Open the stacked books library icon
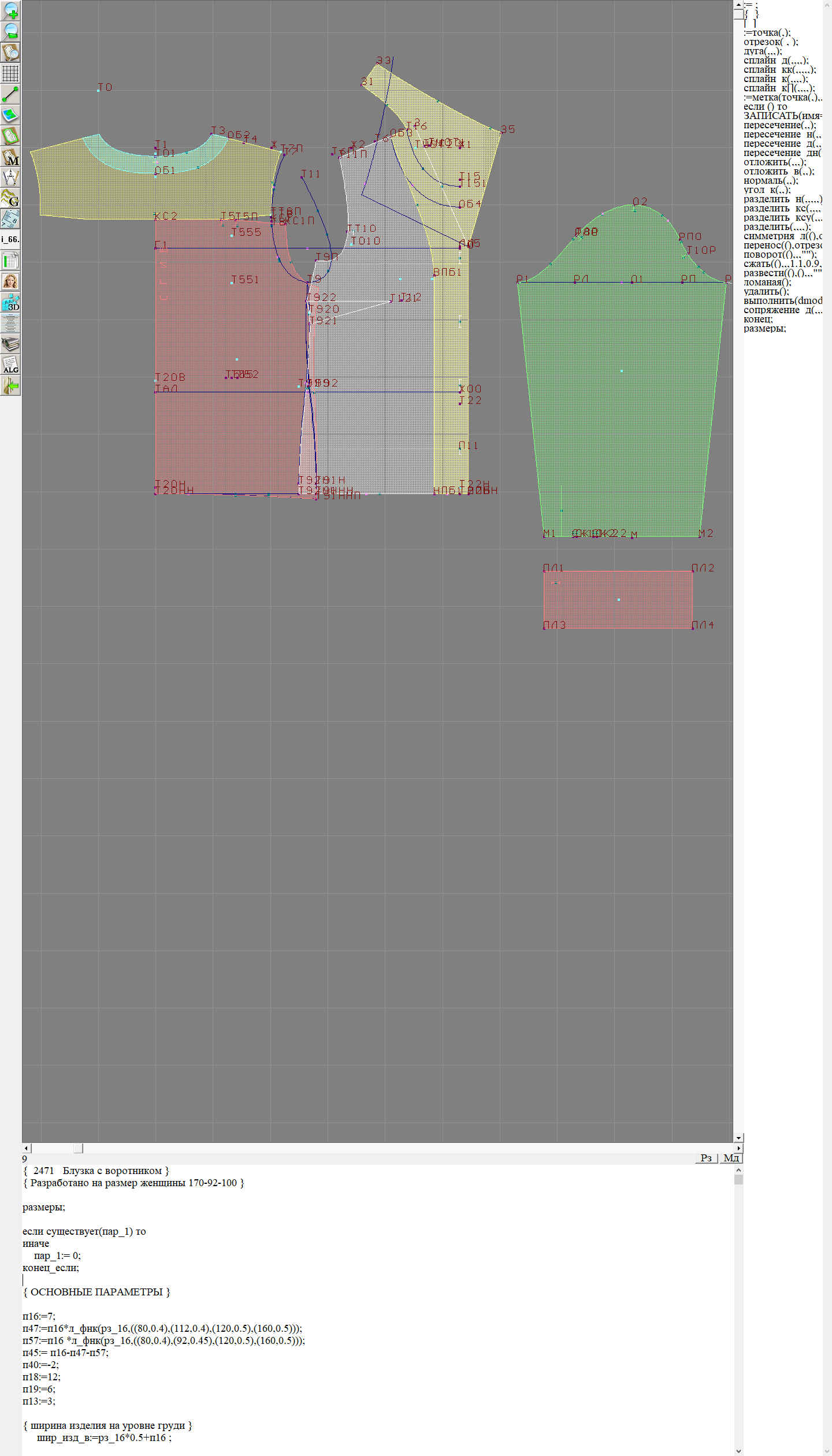The height and width of the screenshot is (1456, 832). tap(10, 344)
